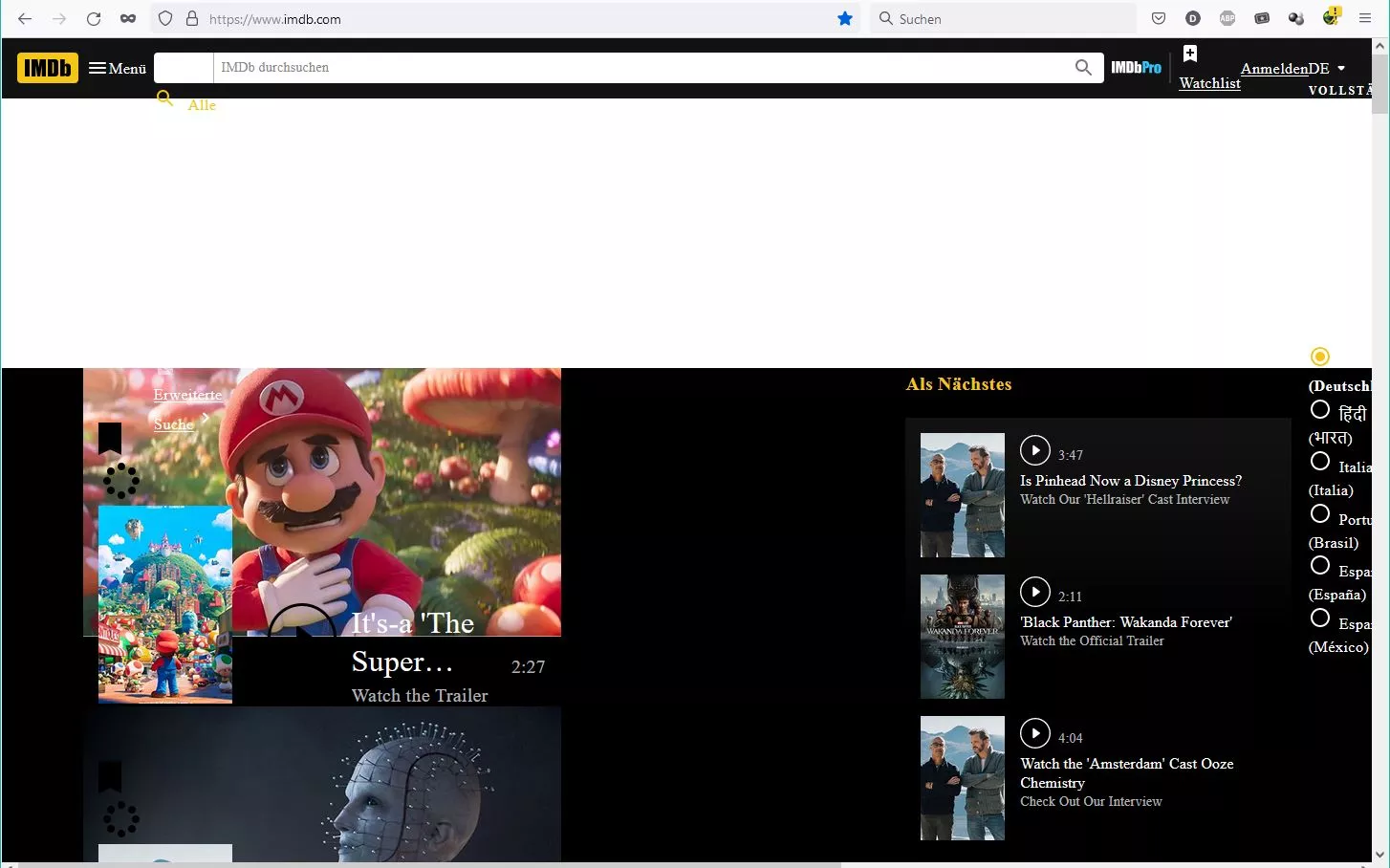Click the Super Mario Bros. movie poster
The image size is (1390, 868).
coord(165,604)
